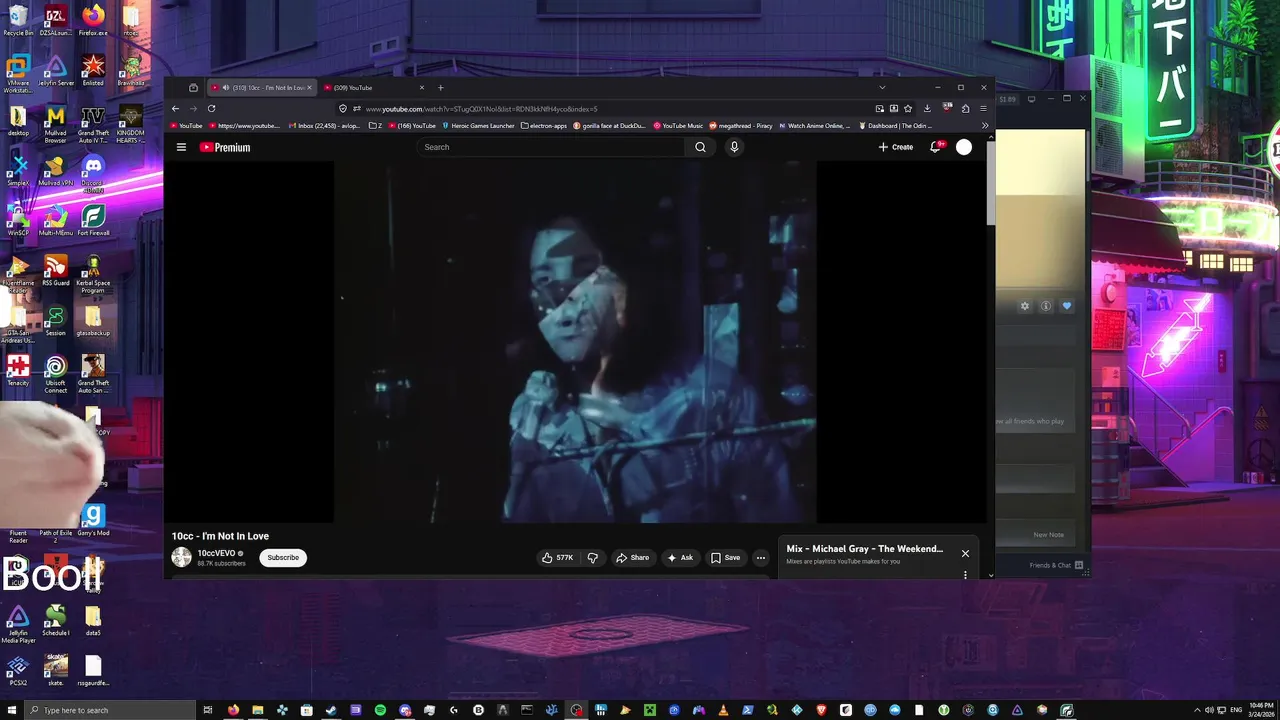Show more bookmarks overflow chevron
This screenshot has width=1280, height=720.
[x=985, y=126]
